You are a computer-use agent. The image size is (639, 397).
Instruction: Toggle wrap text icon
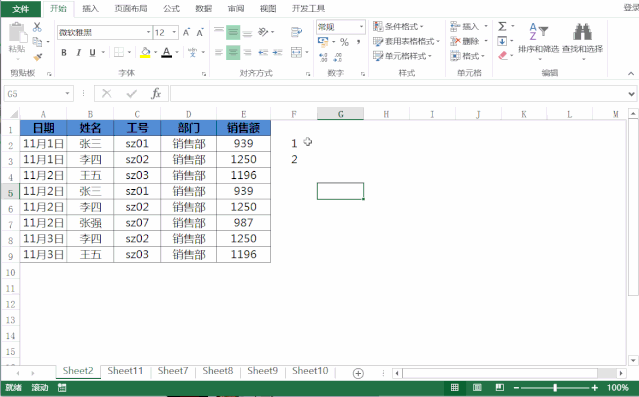[296, 32]
